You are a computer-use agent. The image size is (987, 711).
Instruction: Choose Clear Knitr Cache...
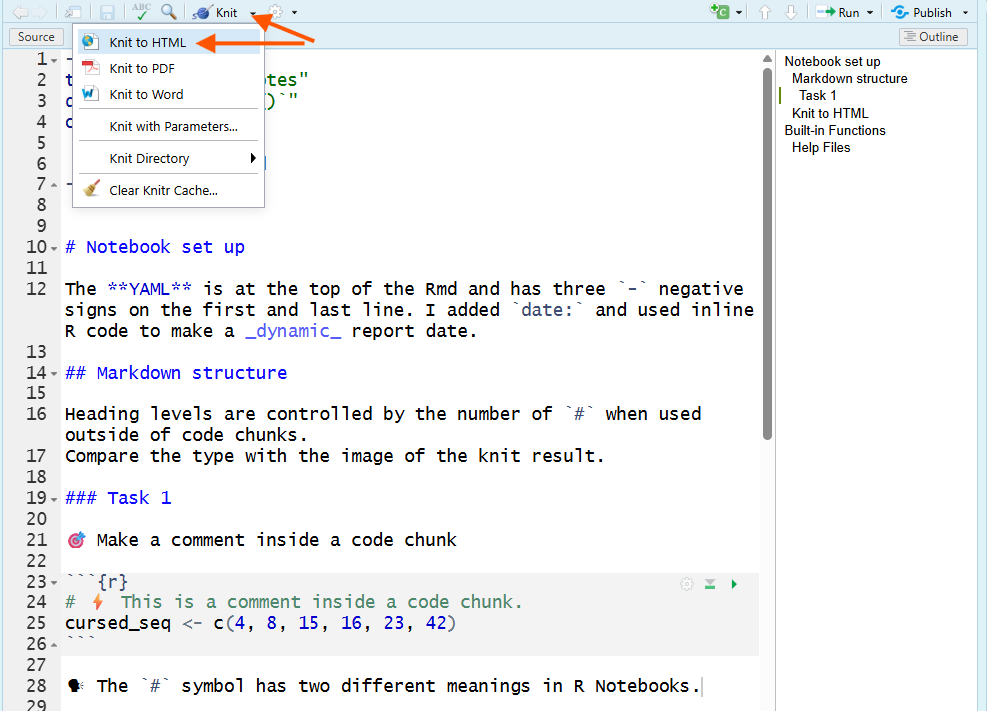click(168, 190)
